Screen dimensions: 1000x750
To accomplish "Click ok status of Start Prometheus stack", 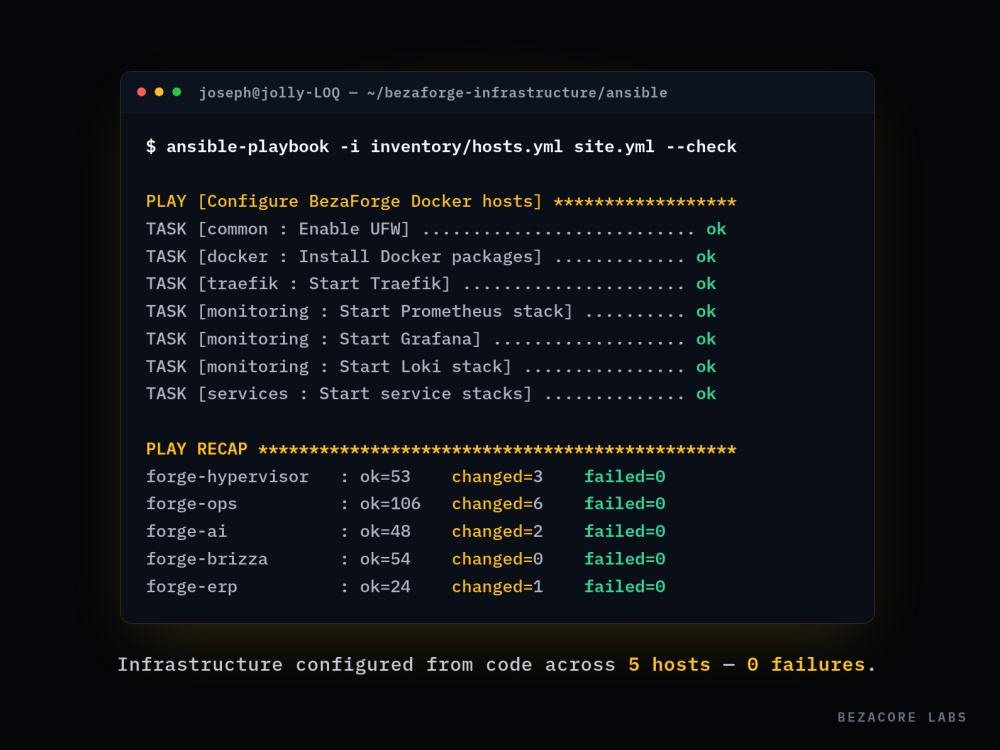I will click(x=706, y=311).
